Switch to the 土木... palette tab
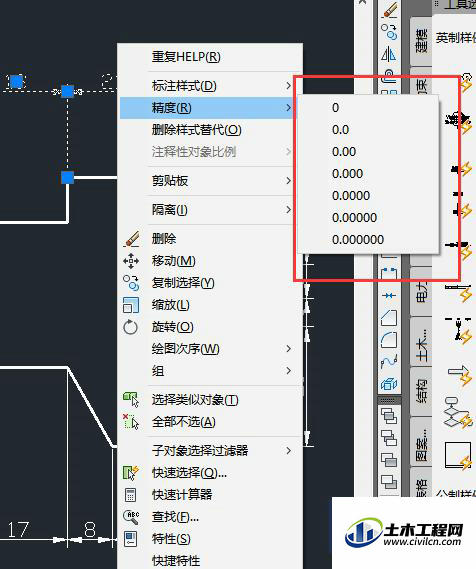 tap(421, 342)
